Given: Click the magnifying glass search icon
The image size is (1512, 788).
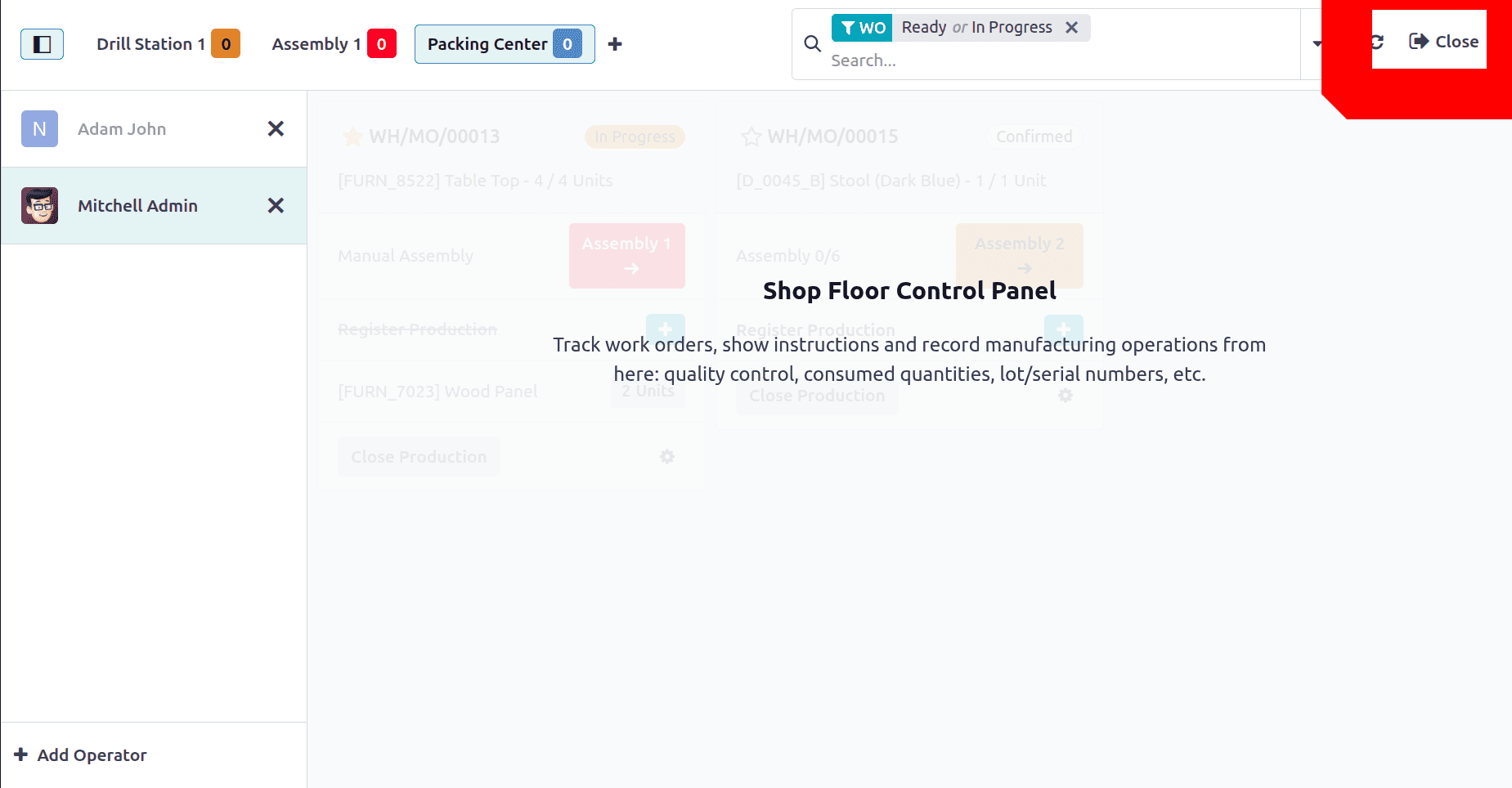Looking at the screenshot, I should tap(812, 44).
